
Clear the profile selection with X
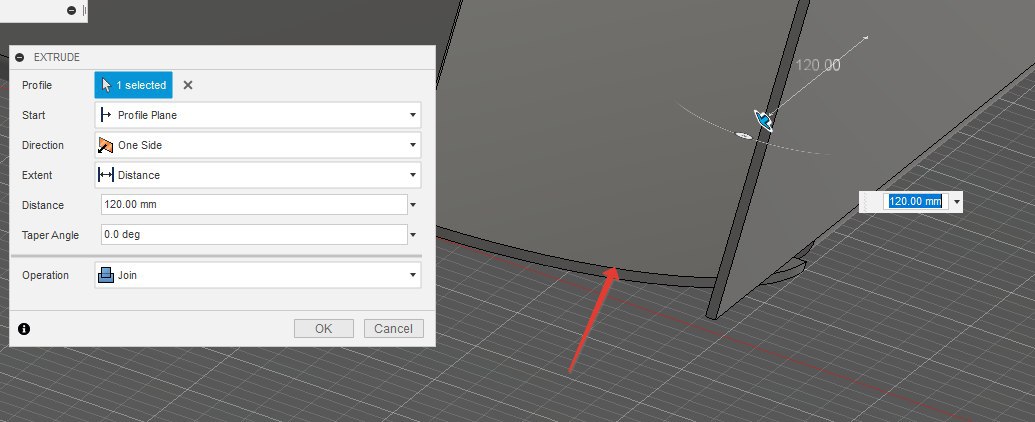188,85
